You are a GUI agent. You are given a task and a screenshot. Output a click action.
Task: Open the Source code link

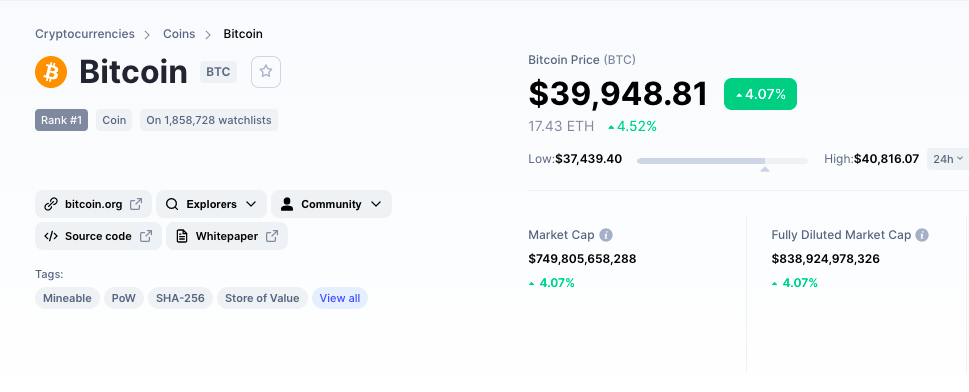pos(98,236)
